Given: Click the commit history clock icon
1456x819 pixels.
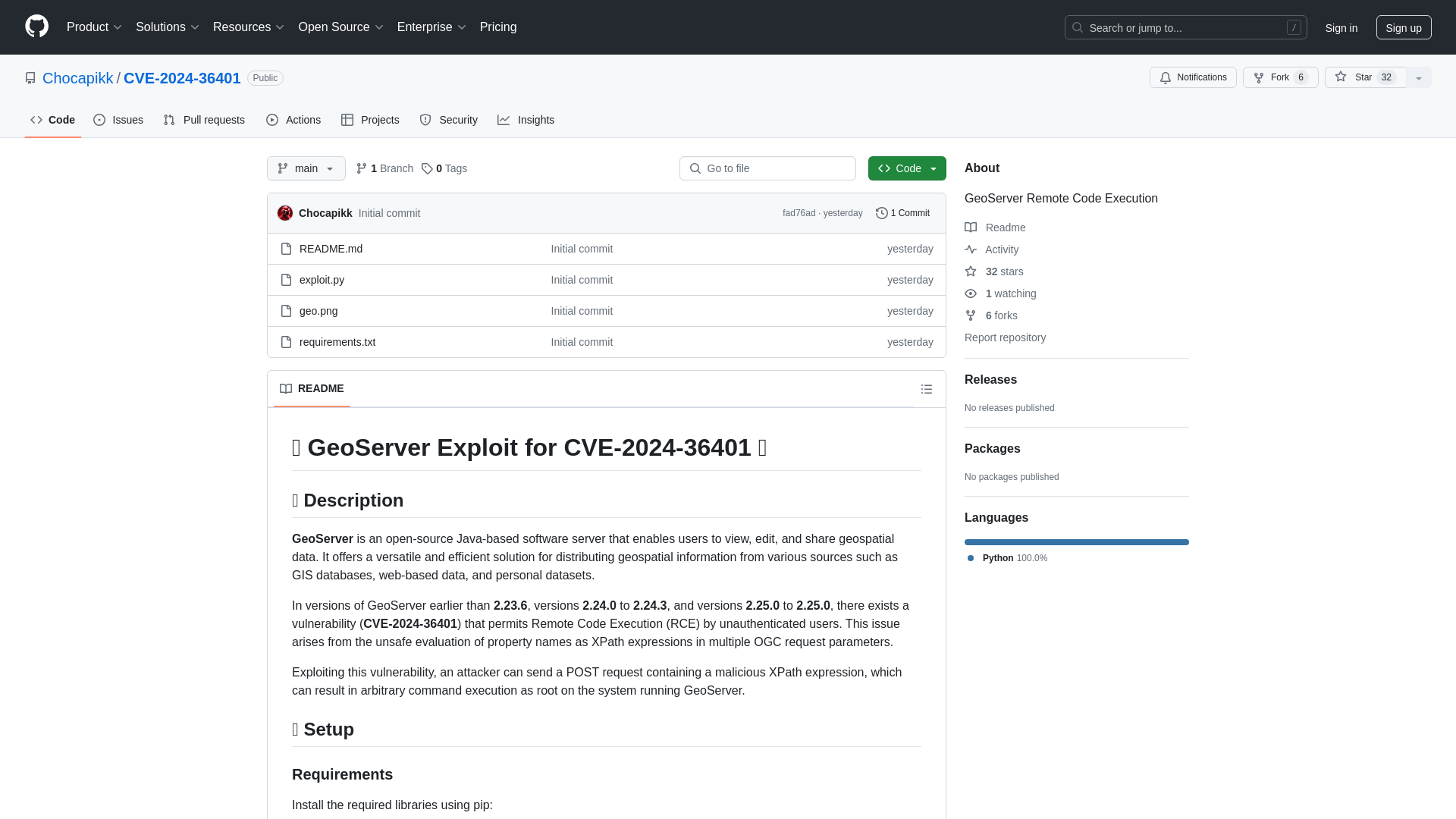Looking at the screenshot, I should point(881,213).
